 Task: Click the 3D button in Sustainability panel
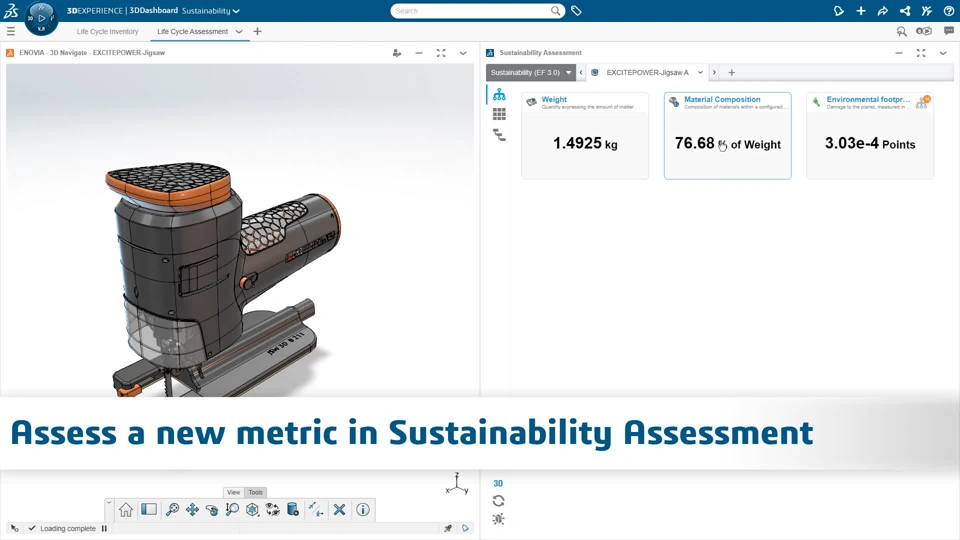tap(498, 483)
